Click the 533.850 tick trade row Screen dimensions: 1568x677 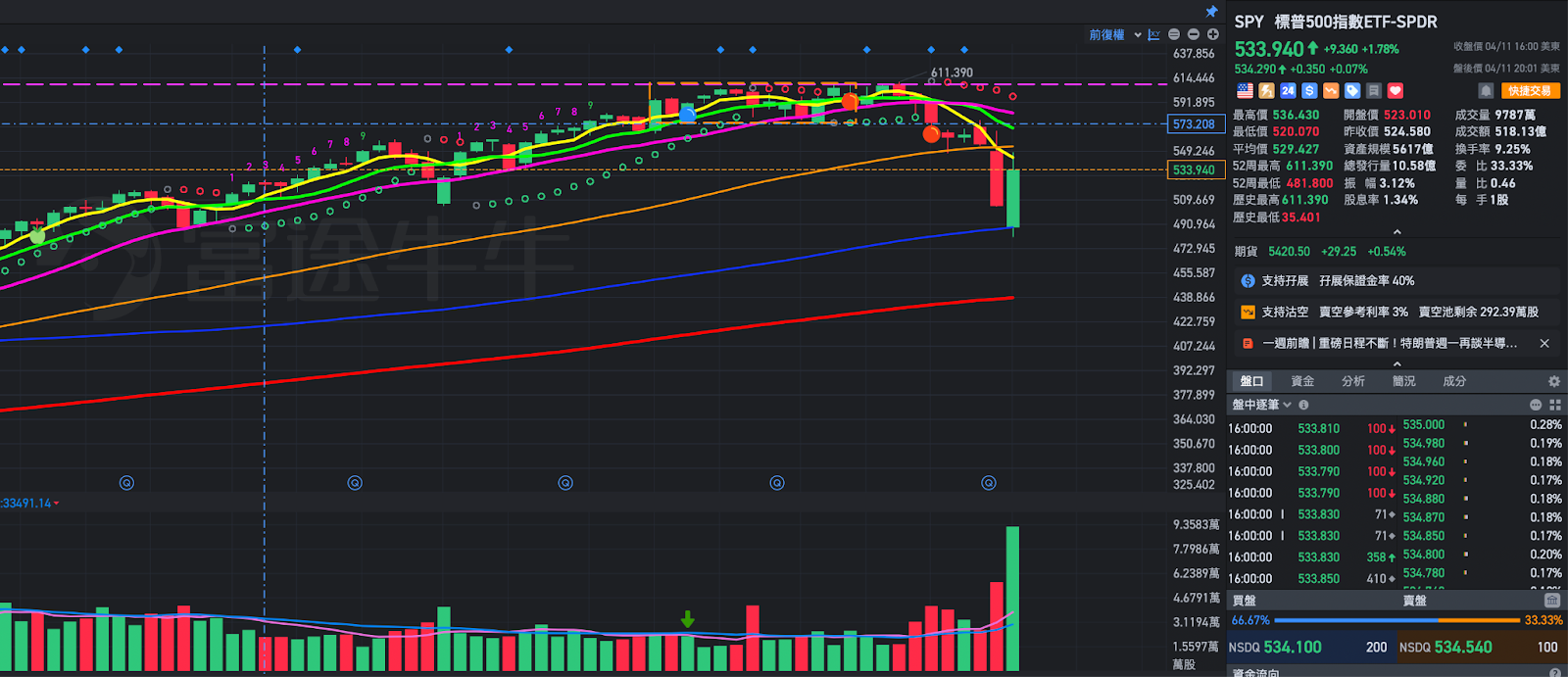pos(1313,578)
